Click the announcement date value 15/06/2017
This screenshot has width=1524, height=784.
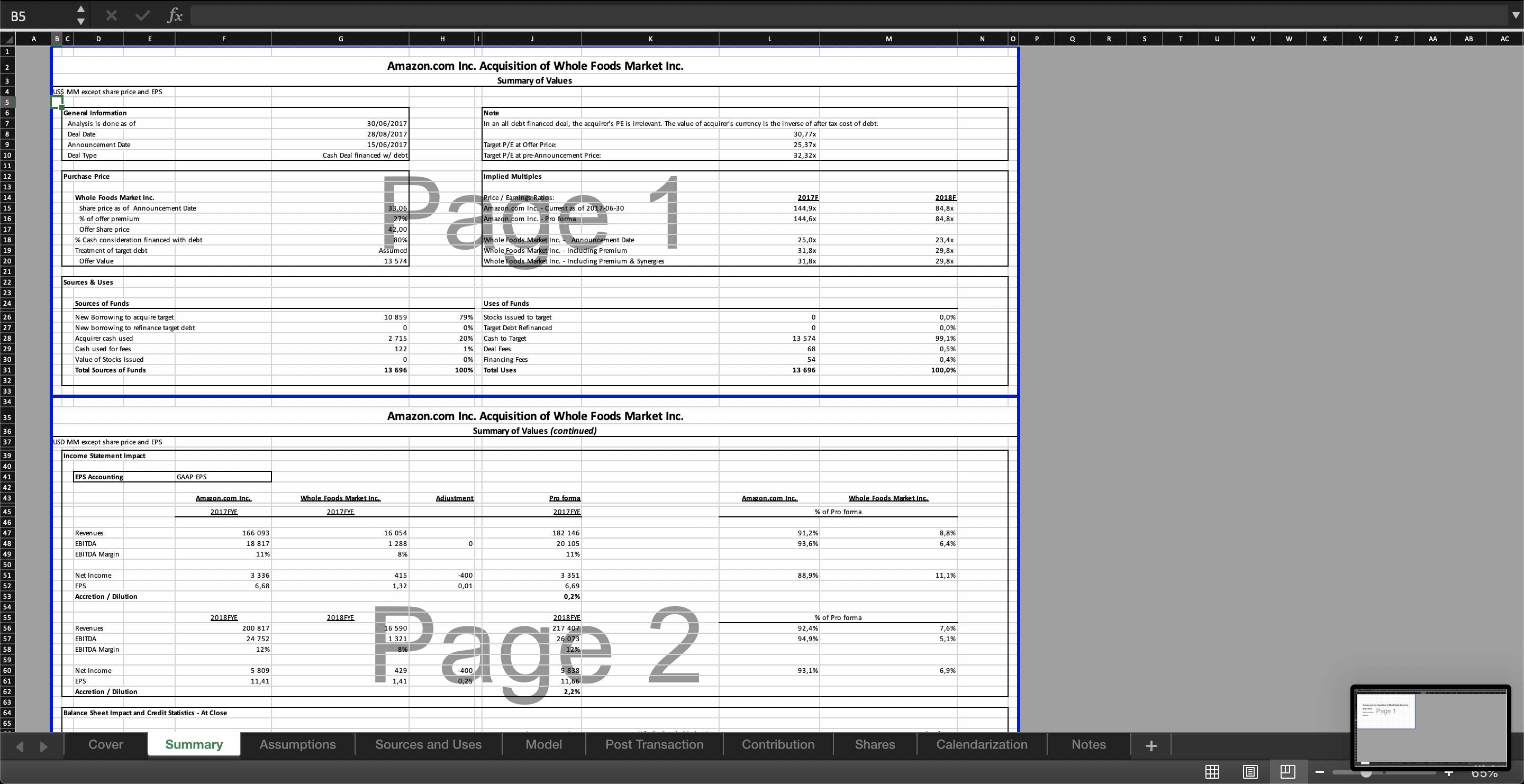[x=340, y=145]
